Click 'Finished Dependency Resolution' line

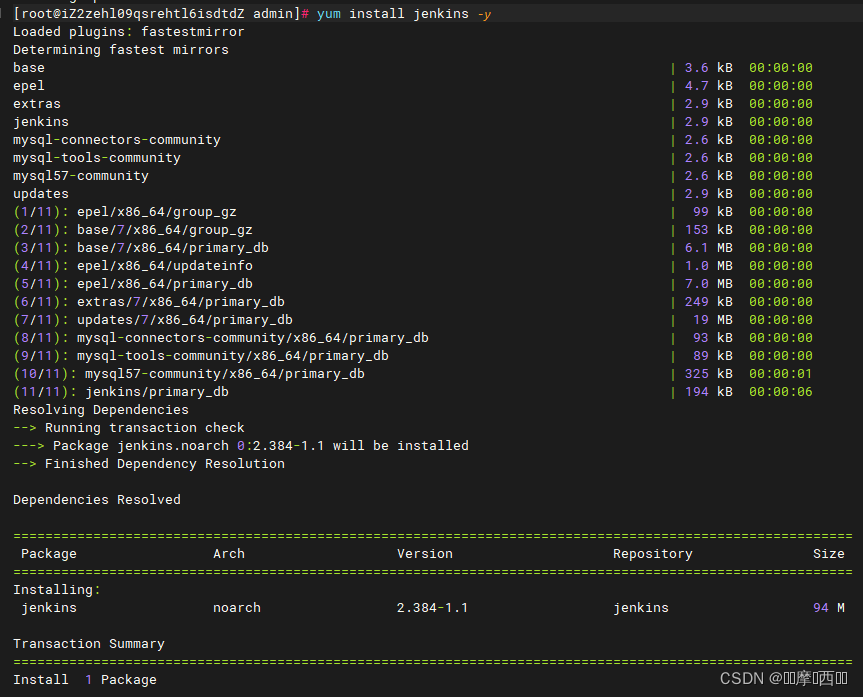(149, 464)
